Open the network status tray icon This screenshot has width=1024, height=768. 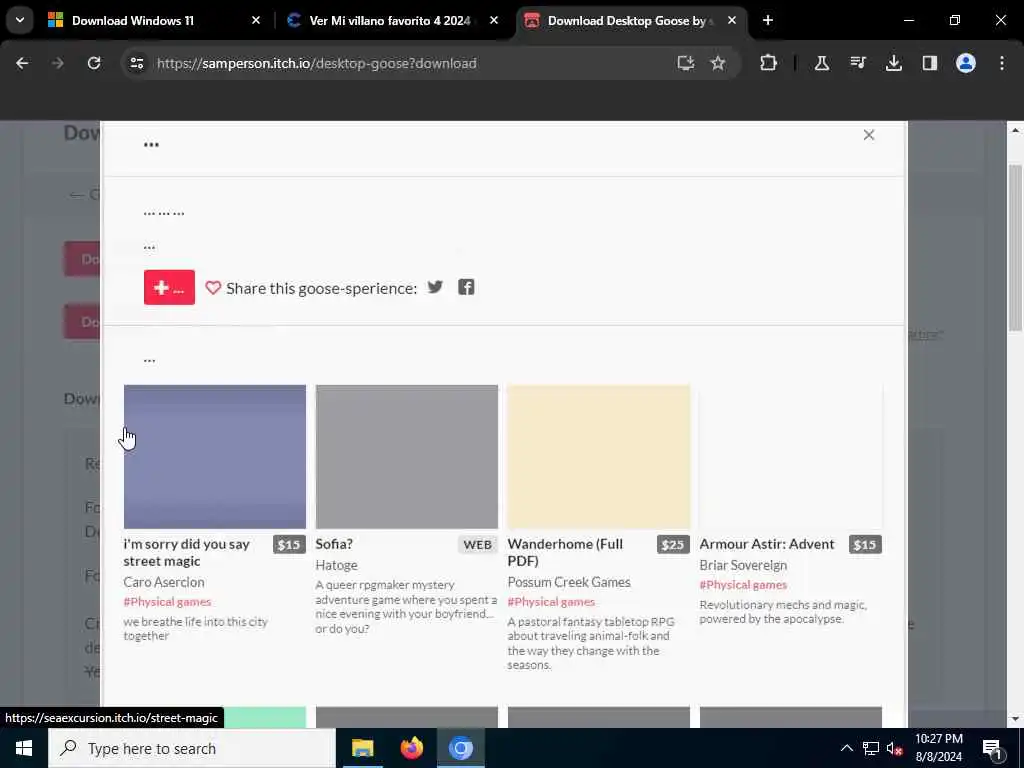click(871, 748)
